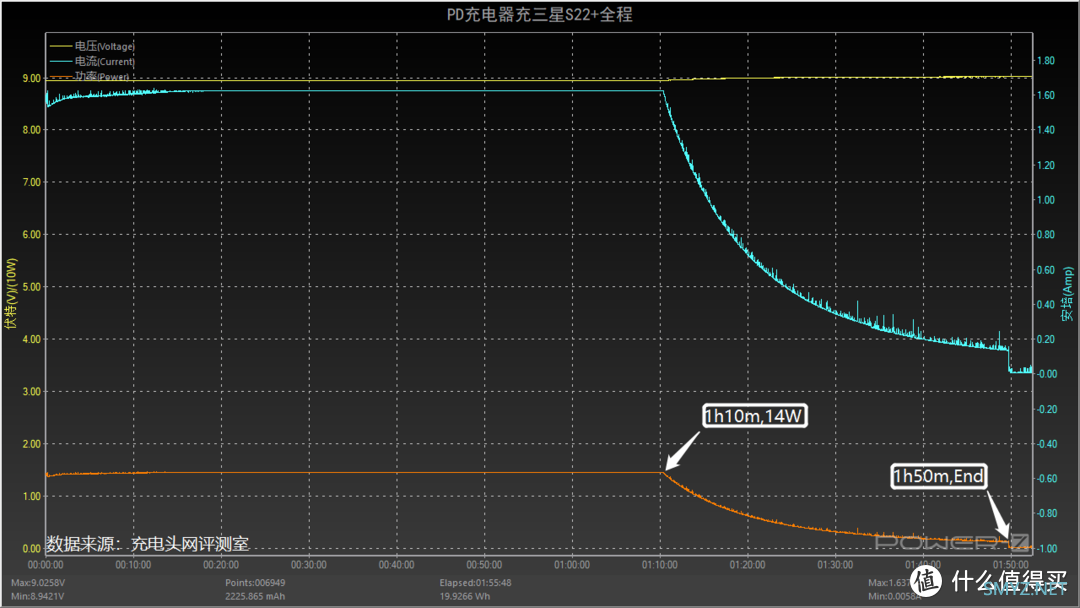Click the Min:8.9421V status readout
Screen dimensions: 1080x608
(37, 596)
